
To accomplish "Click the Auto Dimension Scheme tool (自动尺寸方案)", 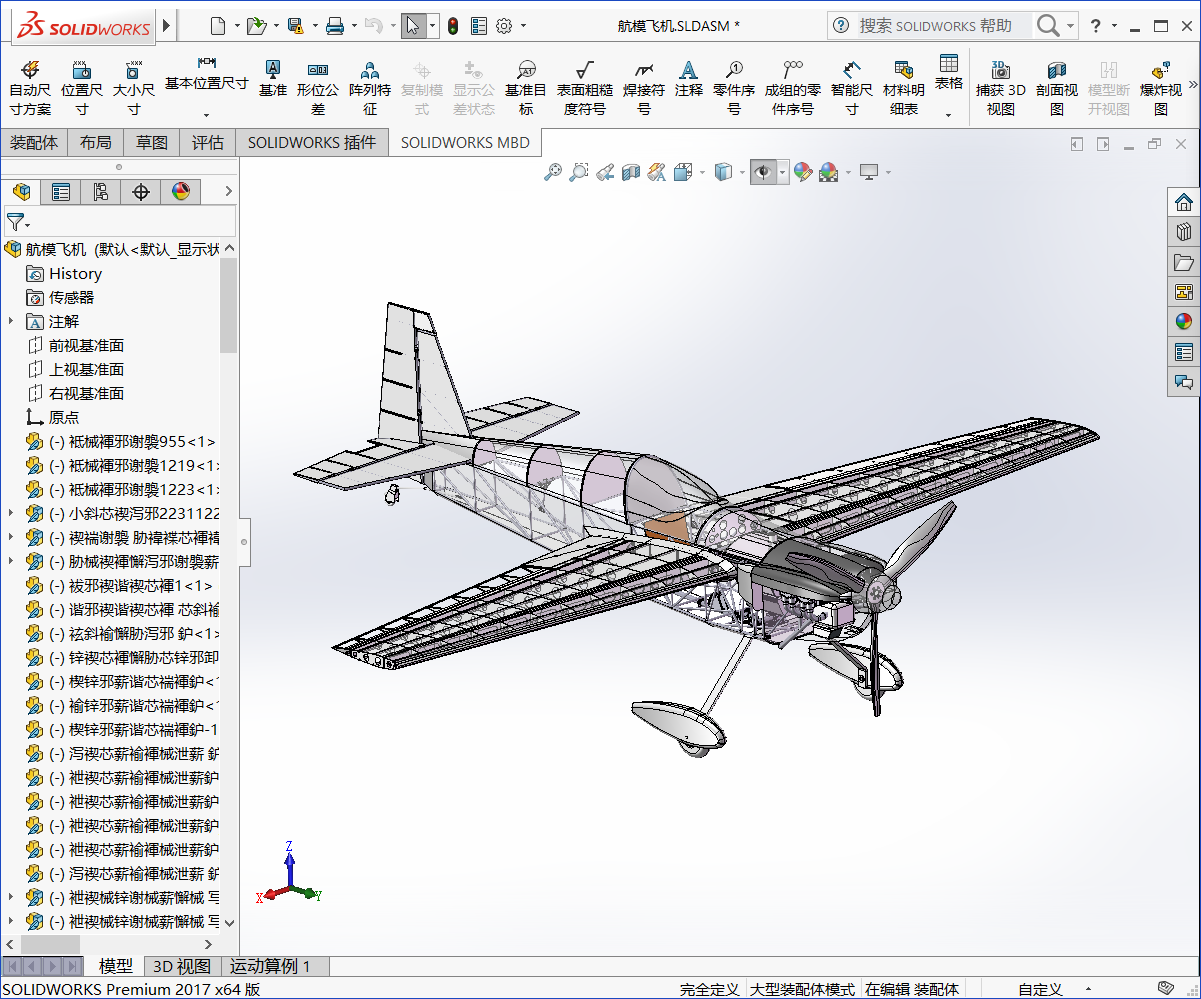I will click(x=30, y=88).
